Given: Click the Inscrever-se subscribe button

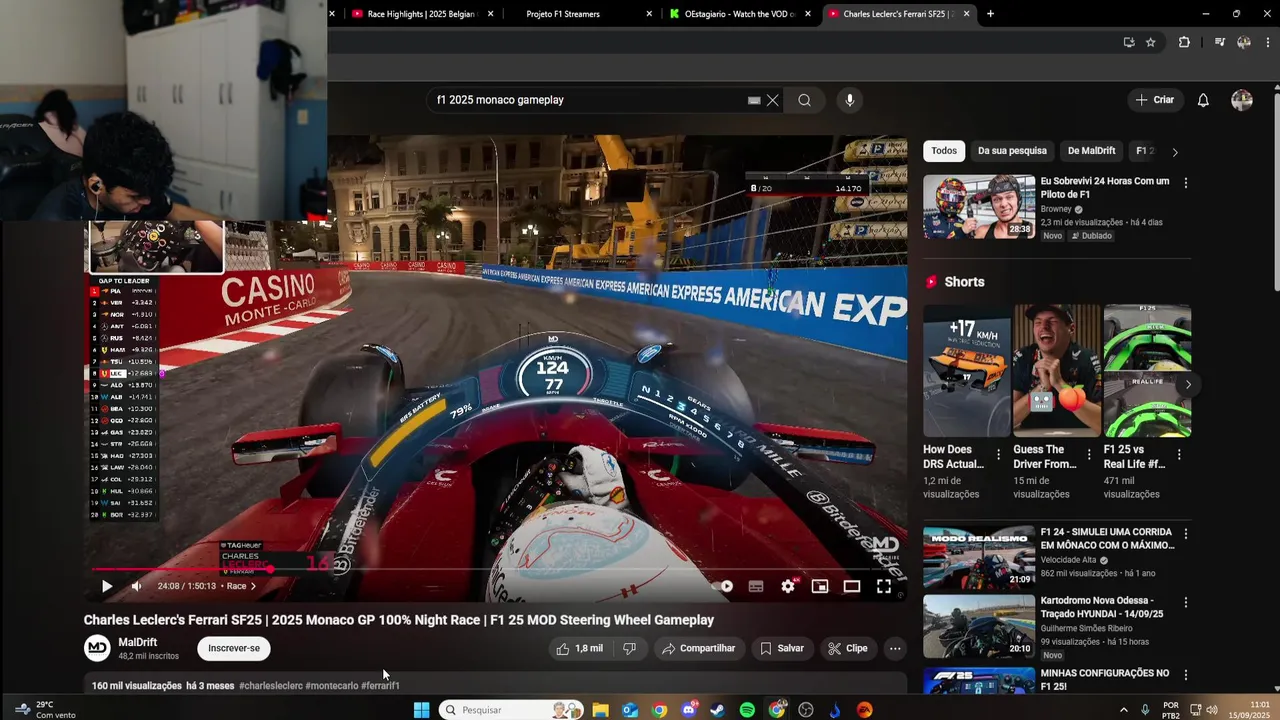Looking at the screenshot, I should (x=234, y=648).
